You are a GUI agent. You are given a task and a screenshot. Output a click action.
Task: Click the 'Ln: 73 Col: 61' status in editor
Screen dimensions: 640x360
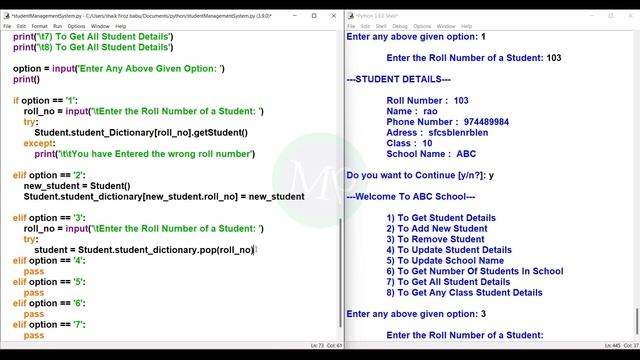[x=327, y=346]
